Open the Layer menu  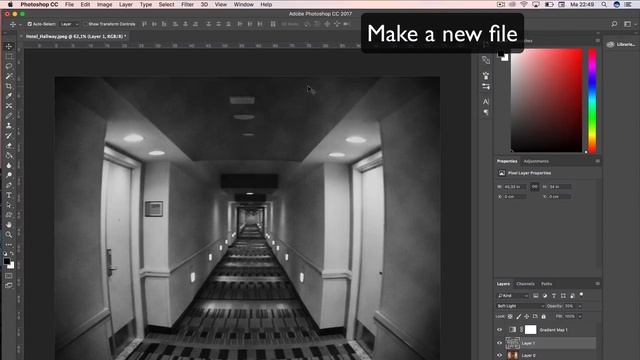click(x=126, y=4)
